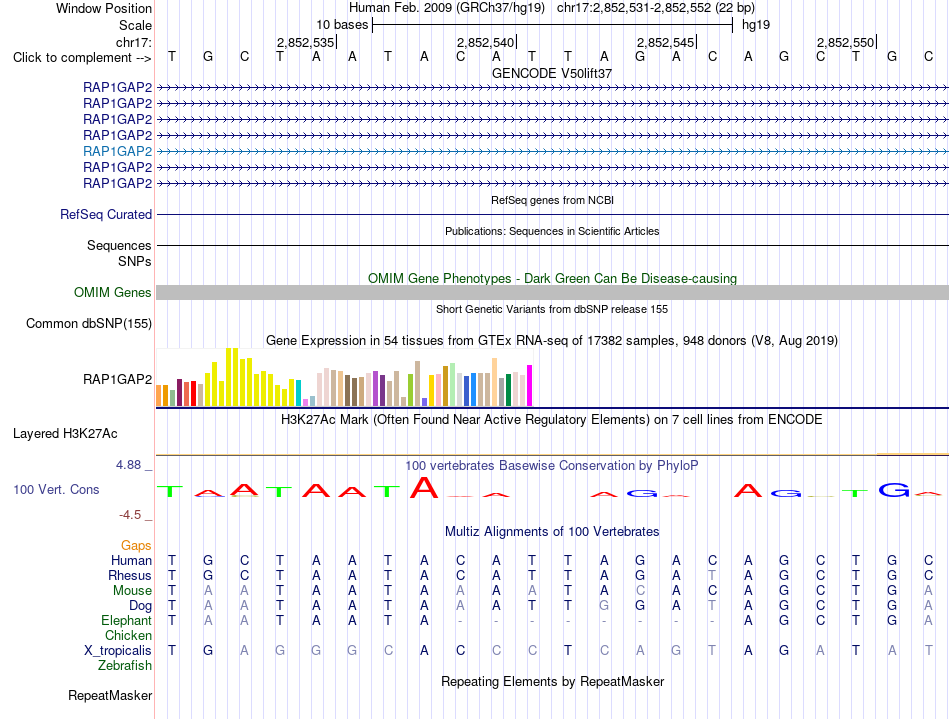Click the tallest red 'A' PhyloP logo letter
Image resolution: width=950 pixels, height=719 pixels.
(424, 487)
